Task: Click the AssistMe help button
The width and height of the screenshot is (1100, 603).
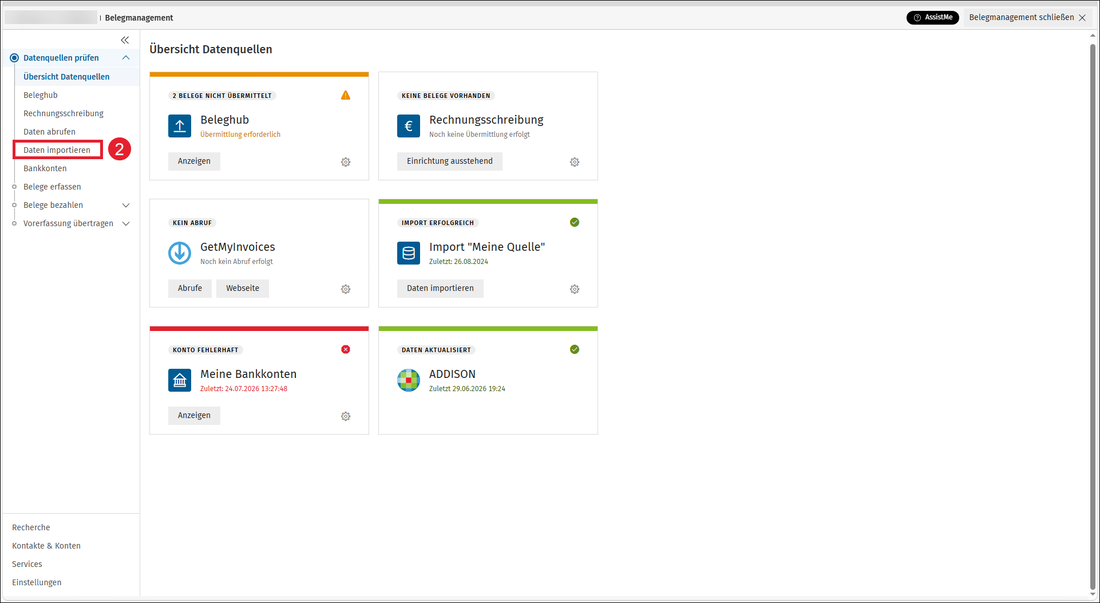Action: tap(932, 18)
